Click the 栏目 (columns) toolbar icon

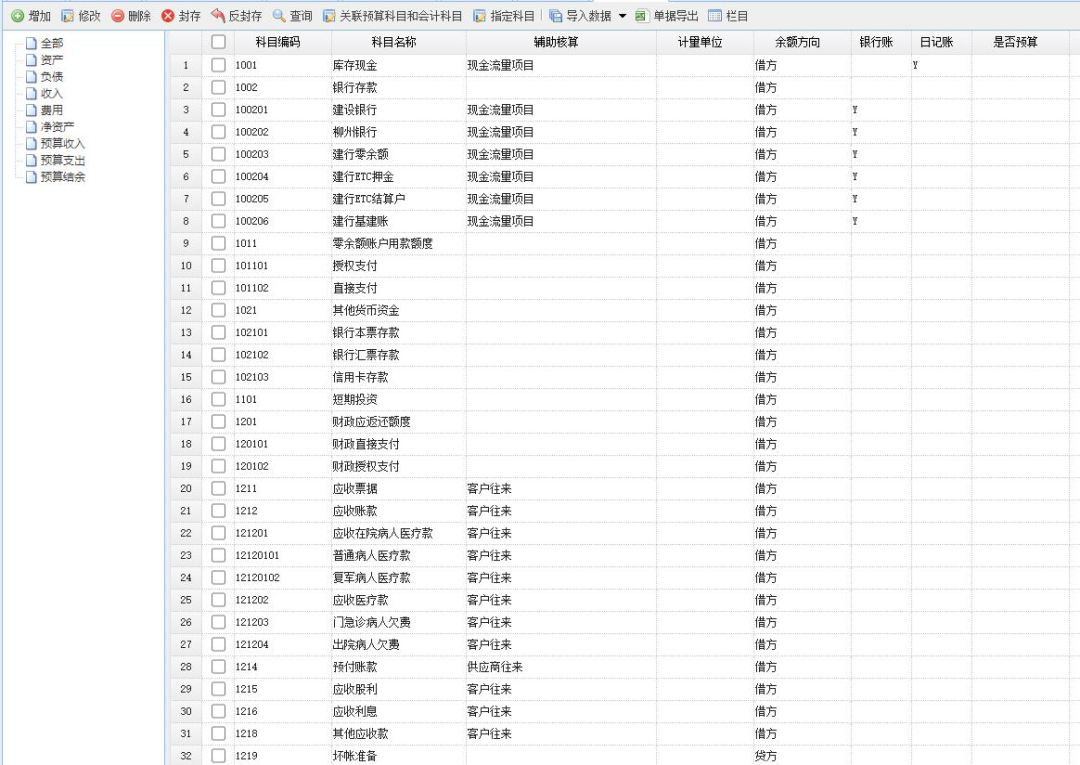[x=715, y=16]
